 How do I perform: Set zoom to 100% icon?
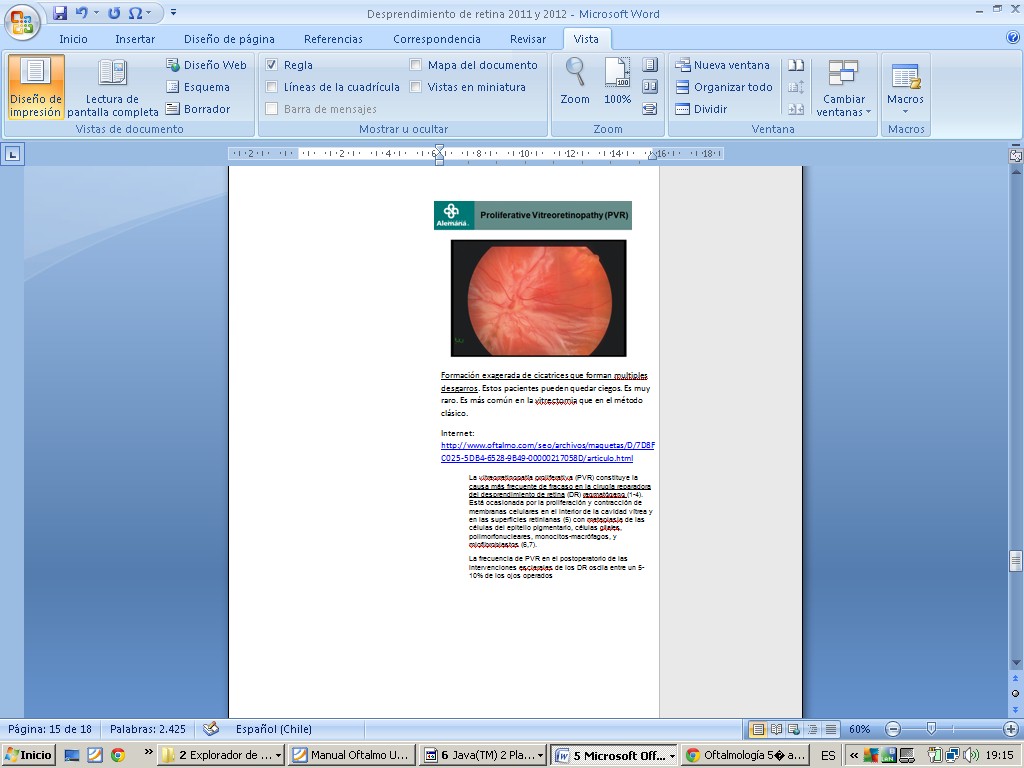click(x=617, y=72)
